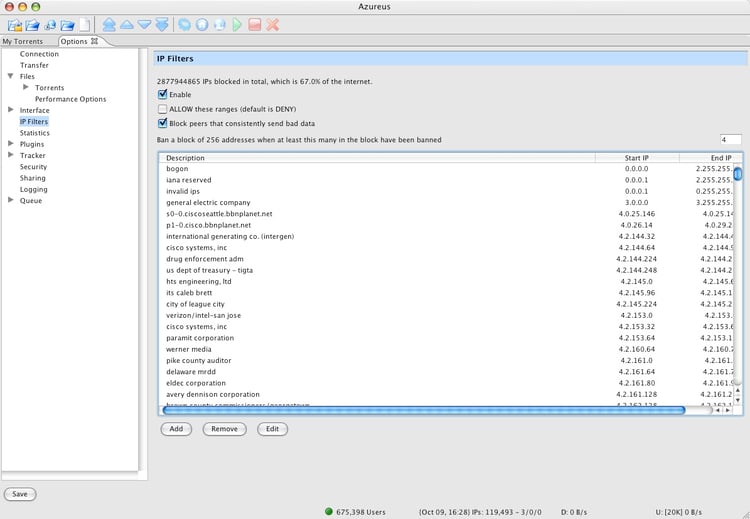Expand the Tracker tree node

11,155
